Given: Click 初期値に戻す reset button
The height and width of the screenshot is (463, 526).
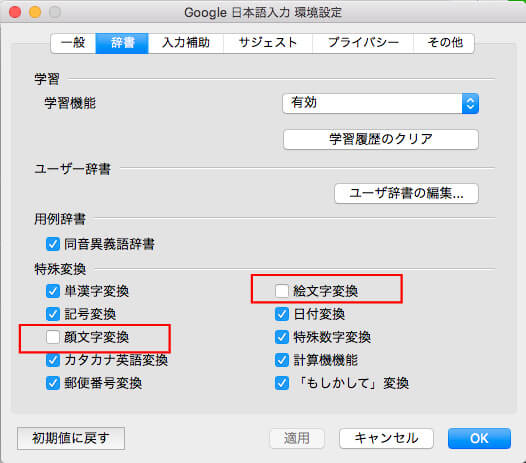Looking at the screenshot, I should tap(71, 438).
